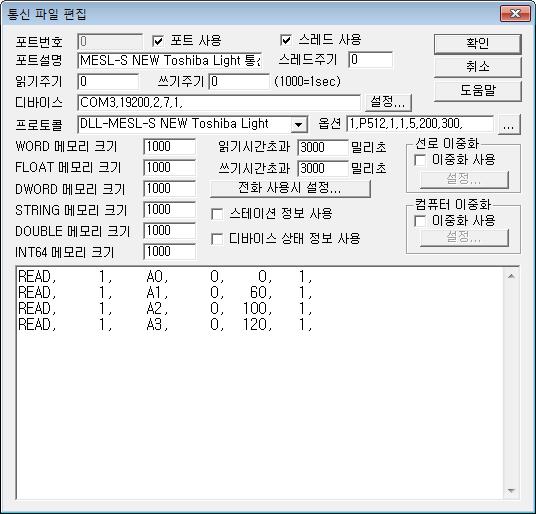Open the 프로토콜 dropdown list

pyautogui.click(x=298, y=124)
